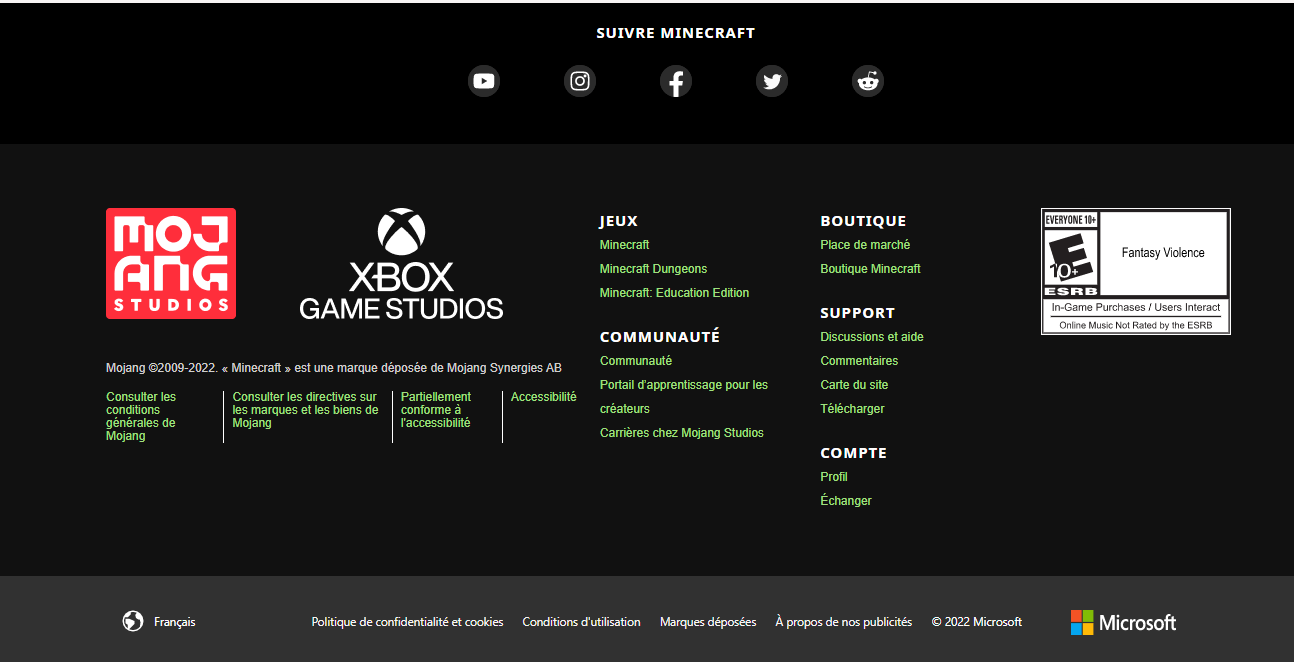The width and height of the screenshot is (1294, 662).
Task: Open Carrières chez Mojang Studios
Action: [681, 433]
